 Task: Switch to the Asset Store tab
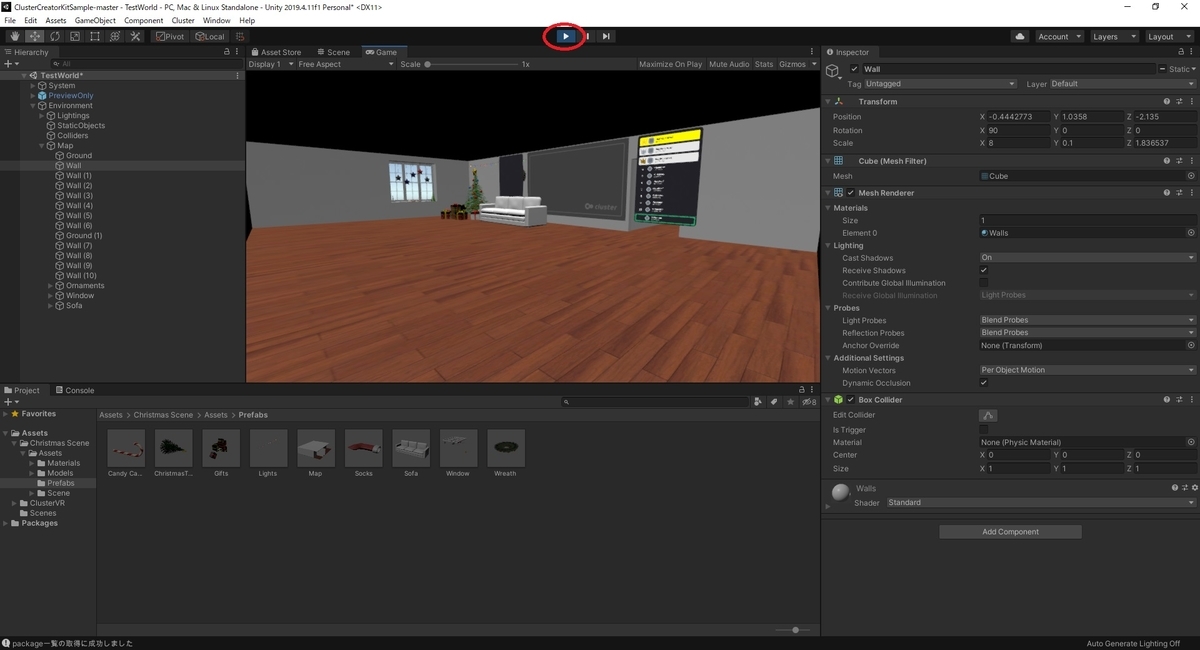276,52
